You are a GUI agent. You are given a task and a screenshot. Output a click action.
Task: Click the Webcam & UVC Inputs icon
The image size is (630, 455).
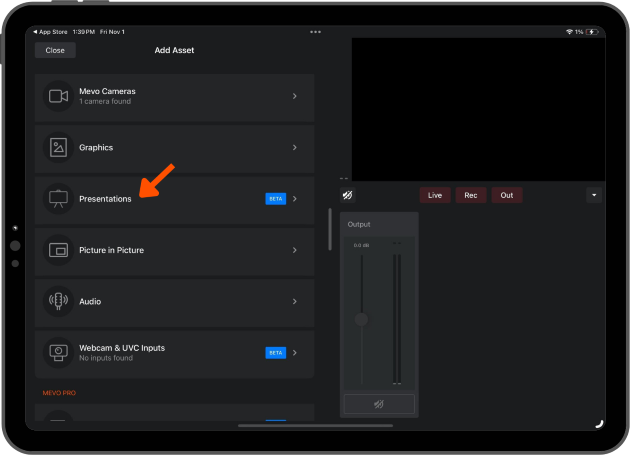click(58, 353)
